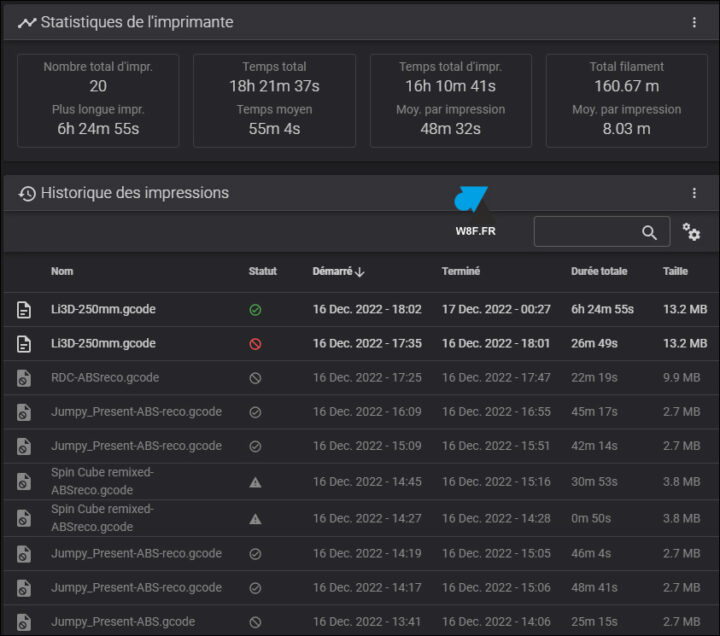Select Jumpy_Present-ABS-reco.gcode name started 16:09
This screenshot has width=720, height=636.
pyautogui.click(x=136, y=411)
